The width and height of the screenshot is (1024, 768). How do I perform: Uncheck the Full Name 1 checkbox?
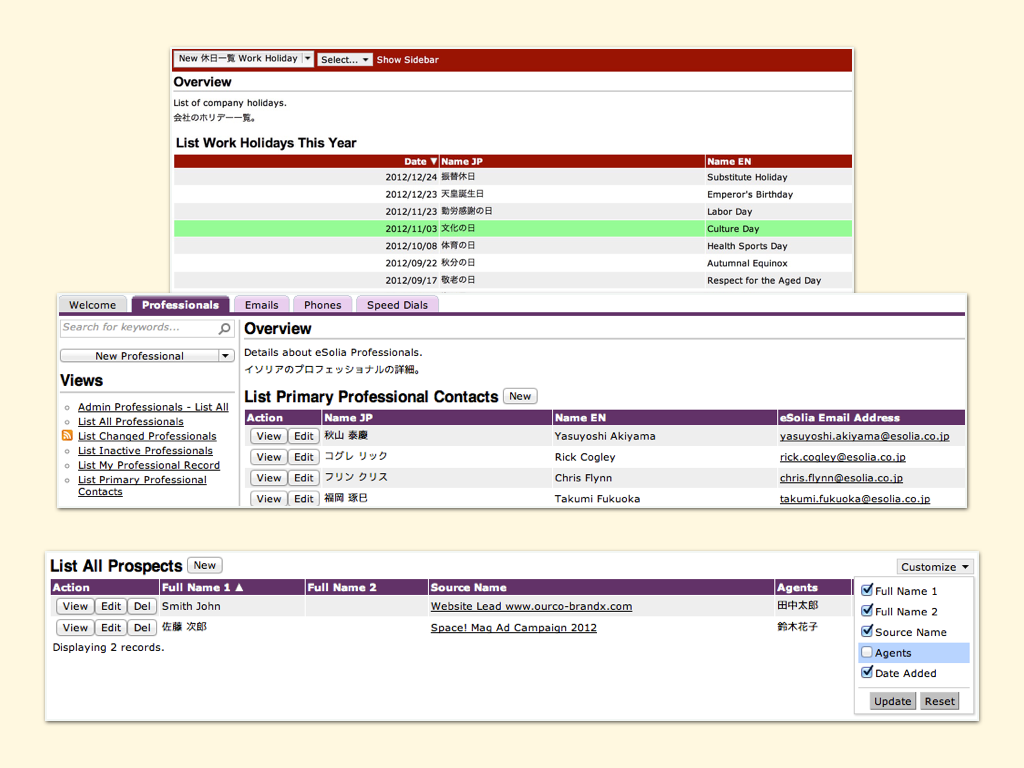coord(867,590)
